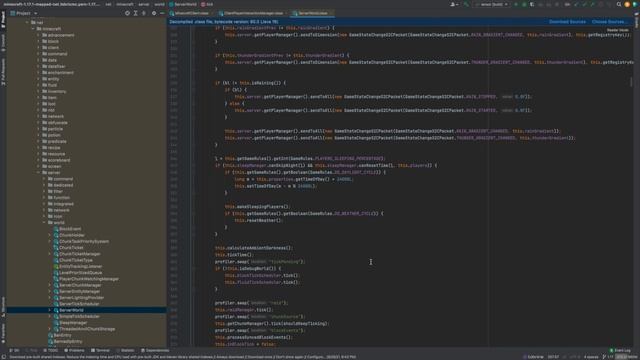640x360 pixels.
Task: Click the editor vertical scrollbar marker
Action: (x=631, y=82)
